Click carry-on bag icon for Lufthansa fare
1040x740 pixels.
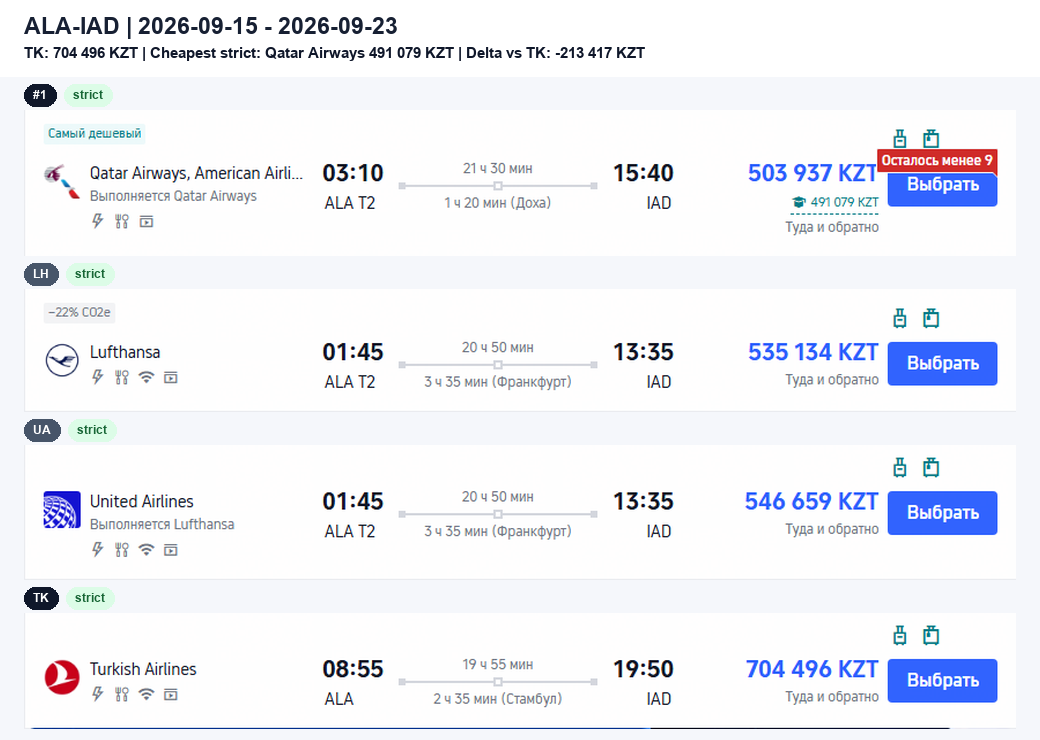pos(899,318)
